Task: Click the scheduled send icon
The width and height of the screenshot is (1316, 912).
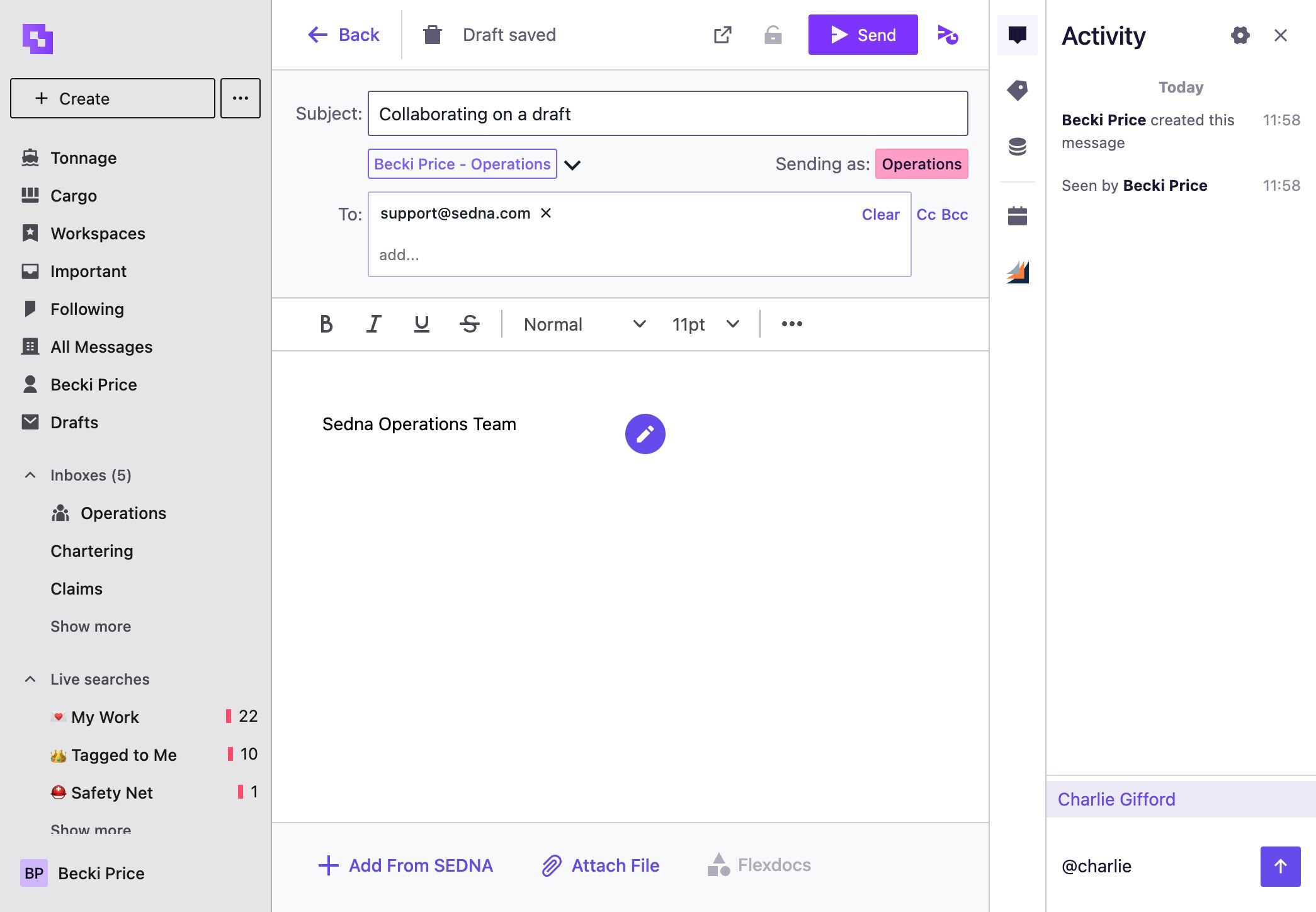Action: click(x=948, y=35)
